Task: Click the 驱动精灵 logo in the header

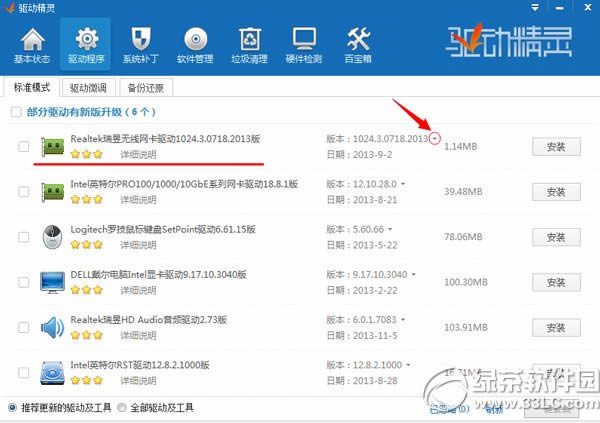Action: tap(509, 41)
